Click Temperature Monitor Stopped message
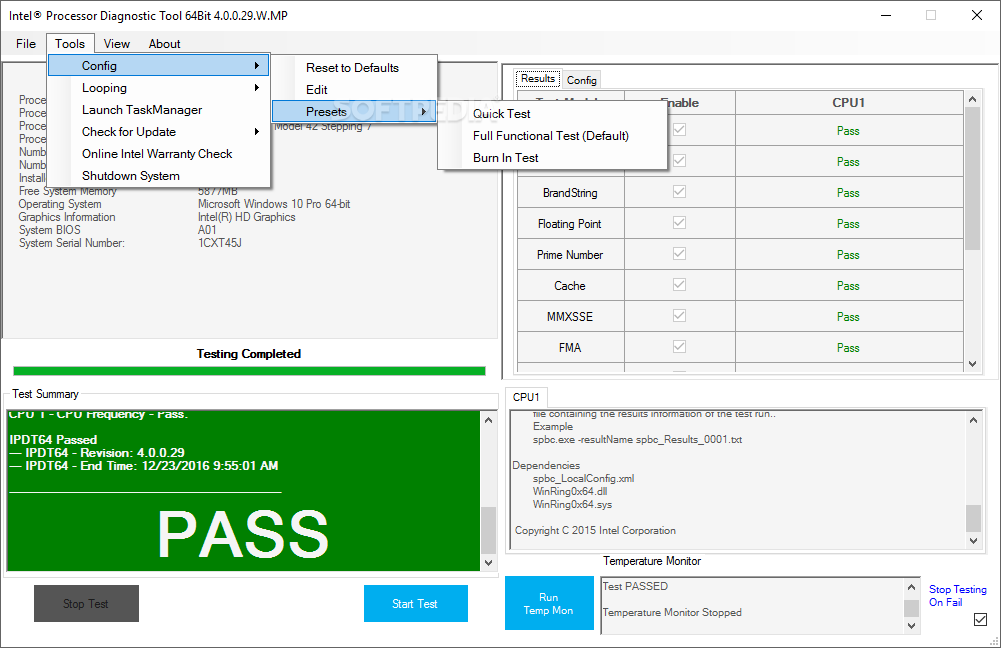 tap(672, 612)
